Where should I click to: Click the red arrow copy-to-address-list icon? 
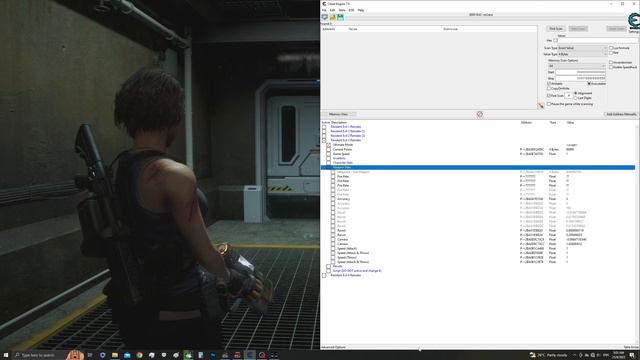tap(541, 106)
